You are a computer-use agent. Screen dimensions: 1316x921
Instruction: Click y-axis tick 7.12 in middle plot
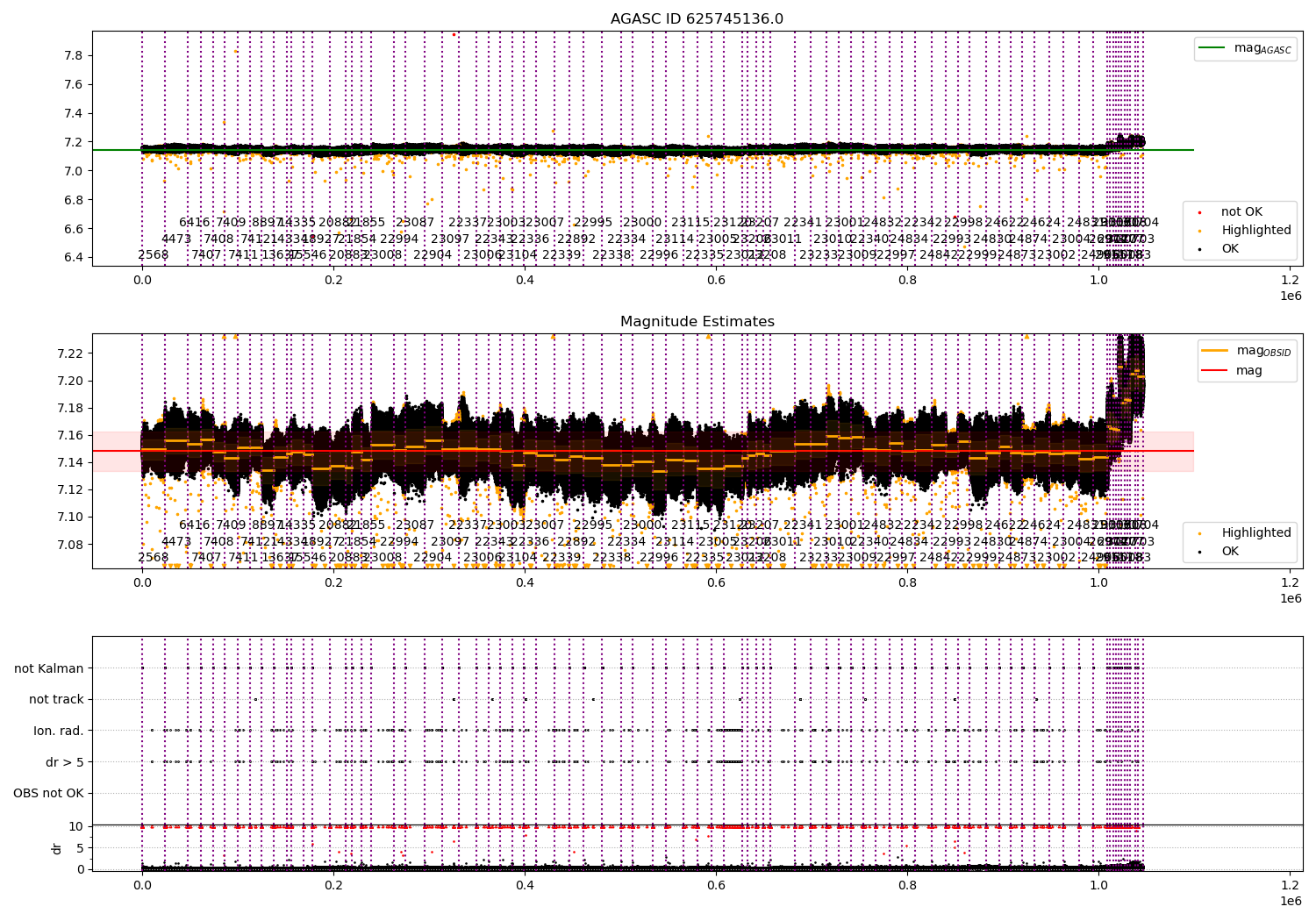coord(70,489)
